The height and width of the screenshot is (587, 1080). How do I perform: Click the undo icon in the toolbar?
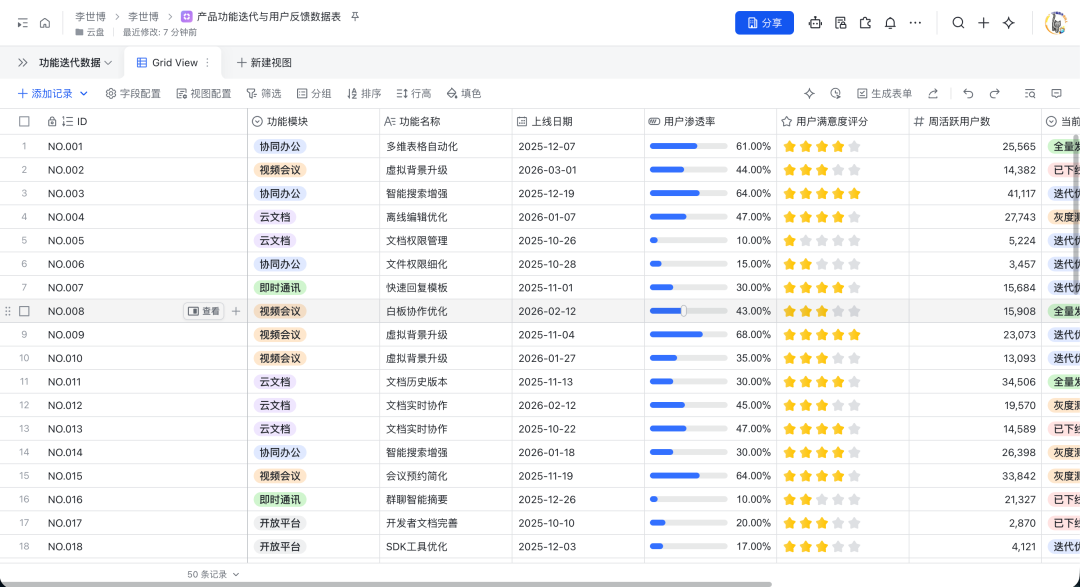[x=968, y=93]
